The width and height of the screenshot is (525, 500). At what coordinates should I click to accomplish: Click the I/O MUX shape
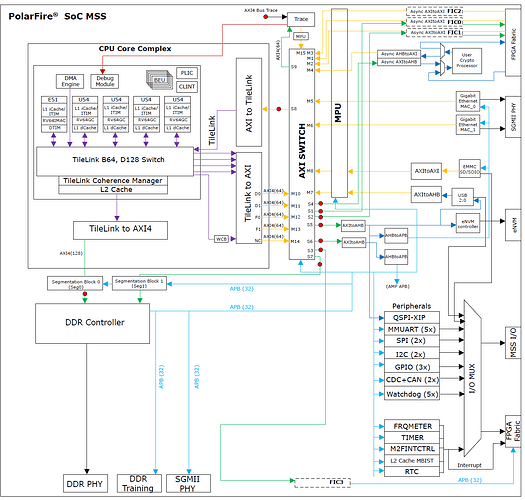[472, 378]
